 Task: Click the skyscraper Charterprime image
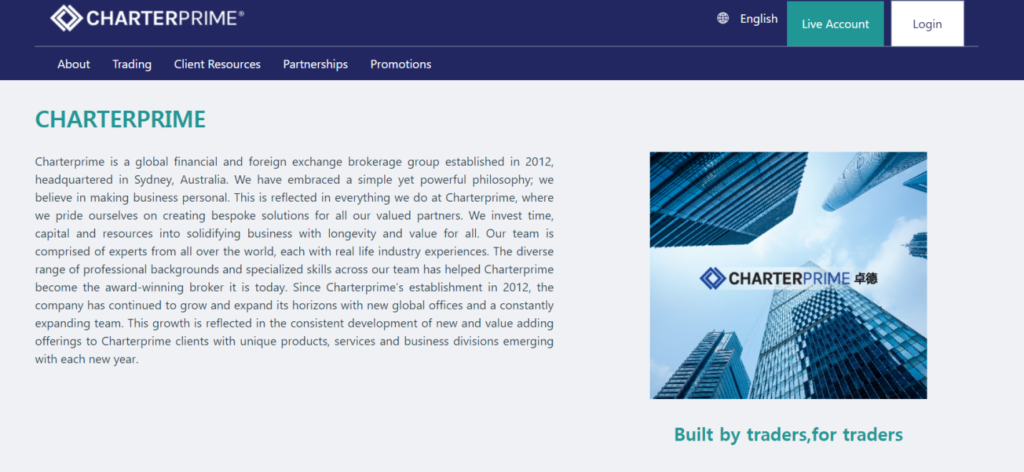click(788, 275)
